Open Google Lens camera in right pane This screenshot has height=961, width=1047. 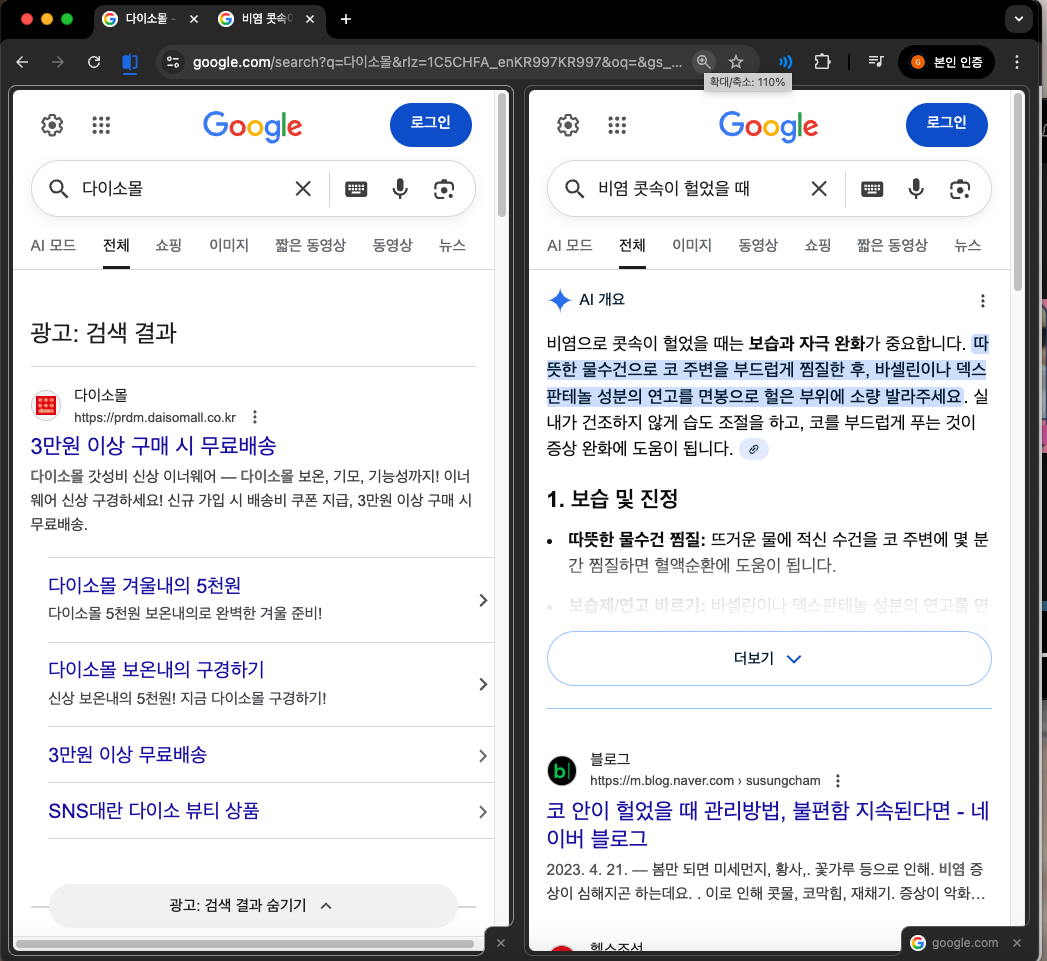coord(960,189)
